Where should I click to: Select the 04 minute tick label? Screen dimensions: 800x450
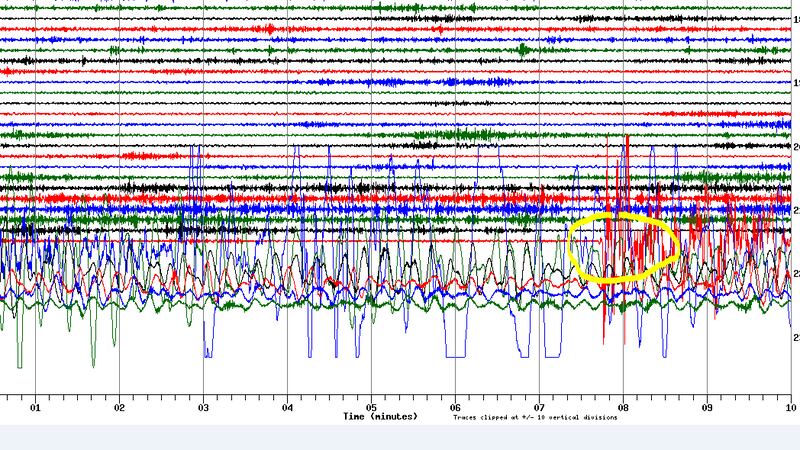click(x=287, y=407)
